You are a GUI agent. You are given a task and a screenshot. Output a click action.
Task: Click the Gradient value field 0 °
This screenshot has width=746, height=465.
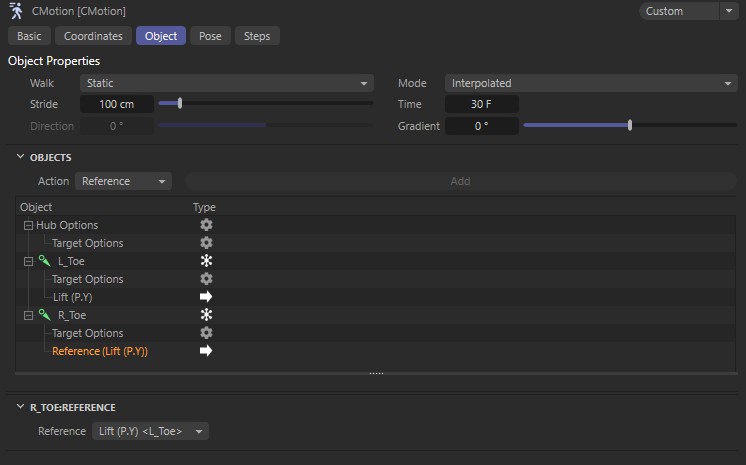481,126
